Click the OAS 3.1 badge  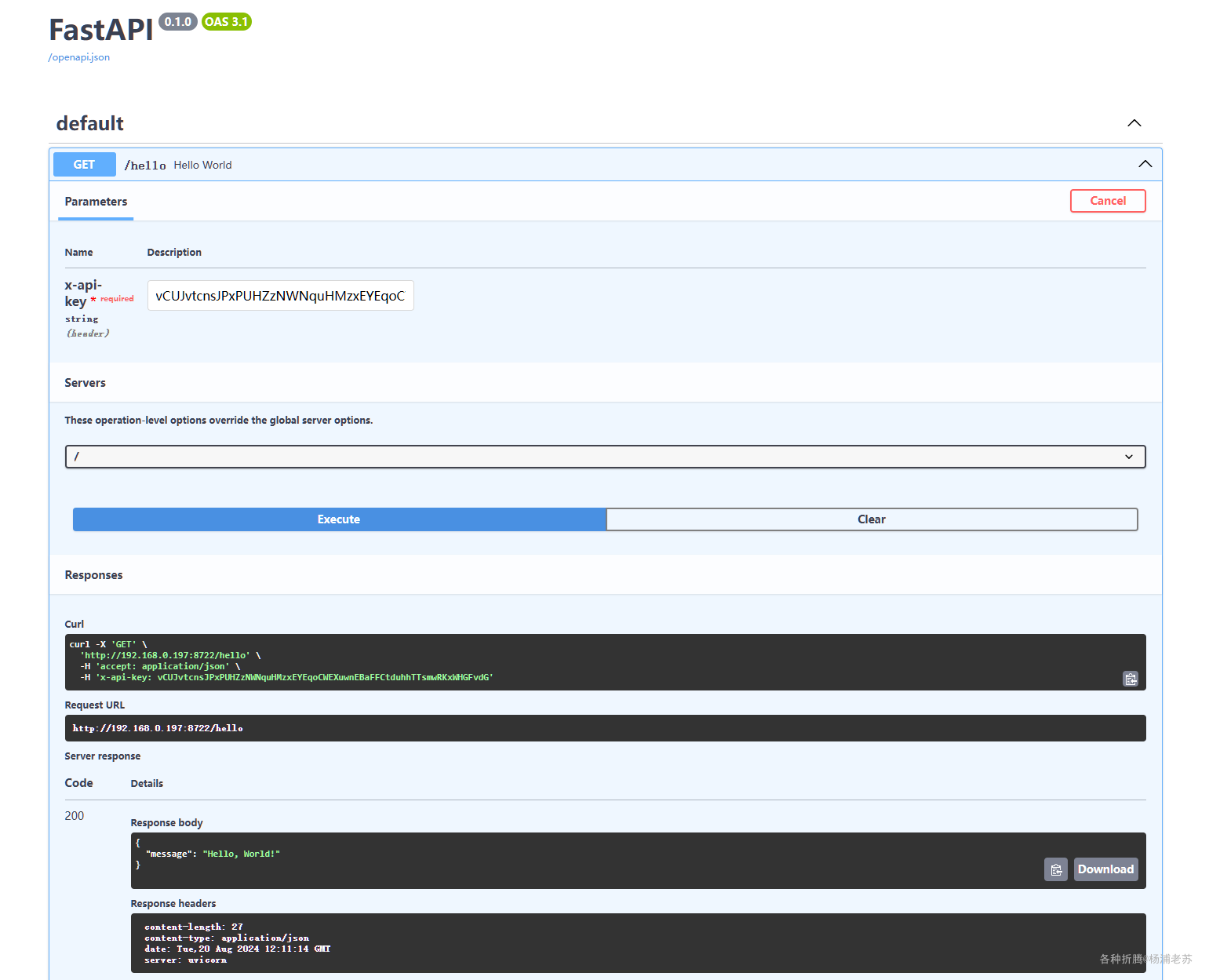[227, 22]
